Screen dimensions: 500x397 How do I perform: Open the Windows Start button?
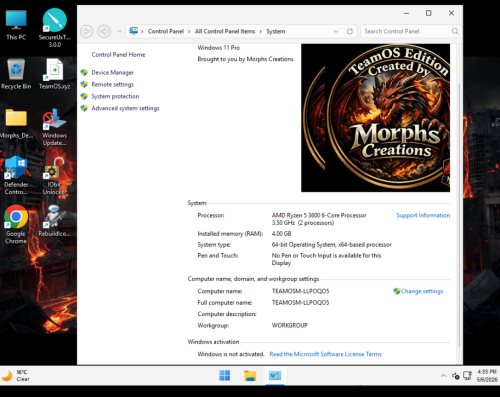point(224,375)
